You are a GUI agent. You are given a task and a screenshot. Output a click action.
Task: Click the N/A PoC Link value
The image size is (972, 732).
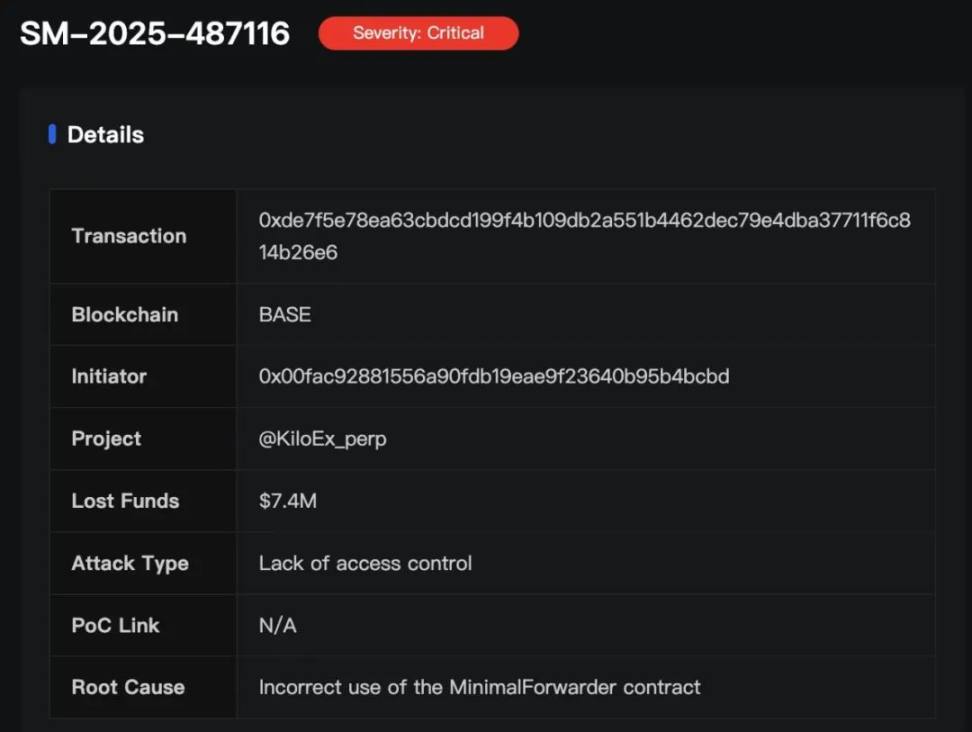tap(278, 625)
